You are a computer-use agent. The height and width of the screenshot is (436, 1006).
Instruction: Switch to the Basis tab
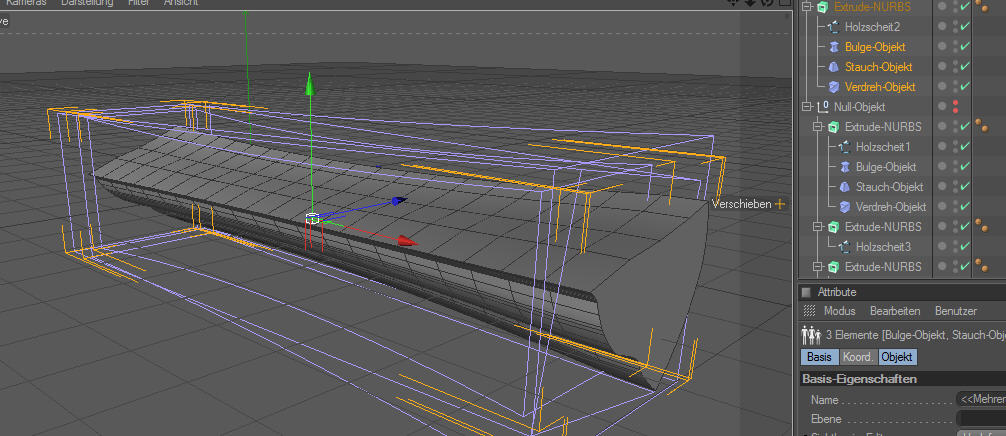[x=819, y=357]
